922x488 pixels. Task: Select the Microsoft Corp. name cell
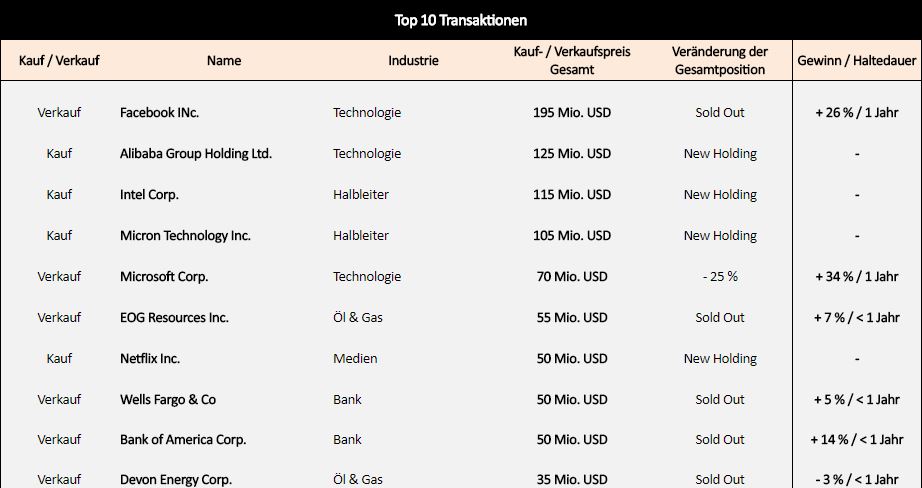[x=164, y=276]
